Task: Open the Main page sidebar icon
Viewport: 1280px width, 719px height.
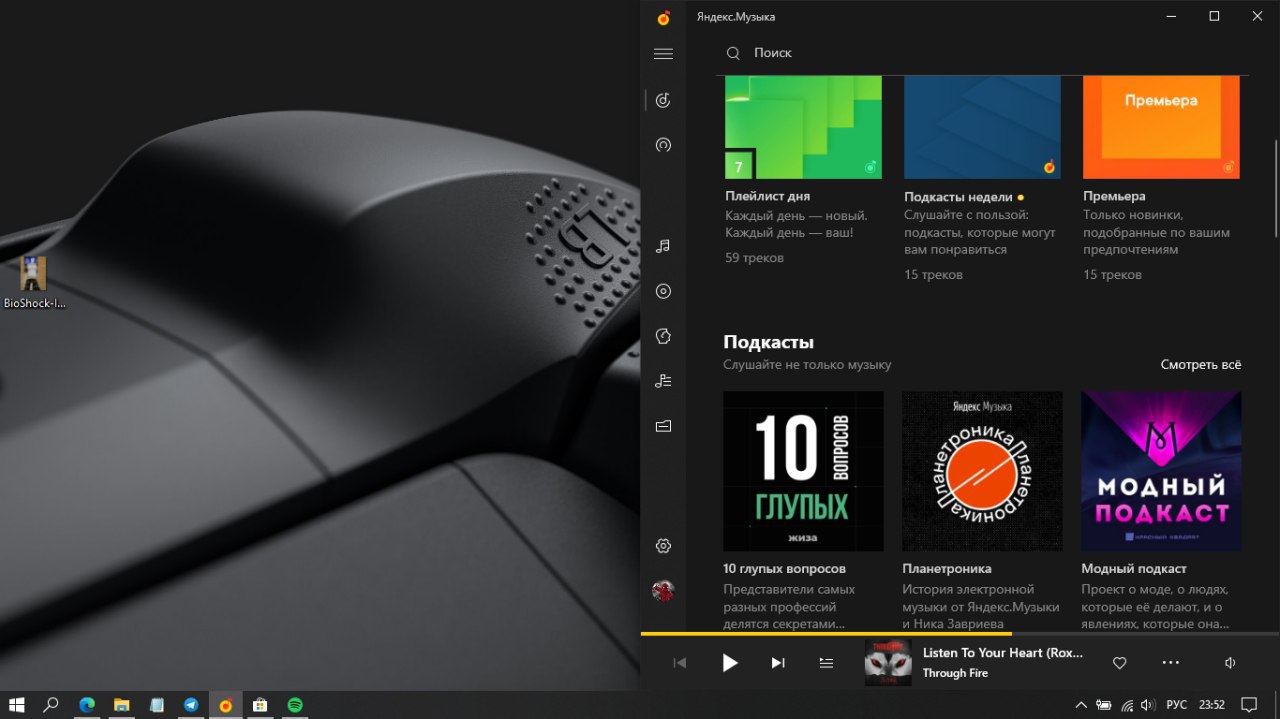Action: click(663, 100)
